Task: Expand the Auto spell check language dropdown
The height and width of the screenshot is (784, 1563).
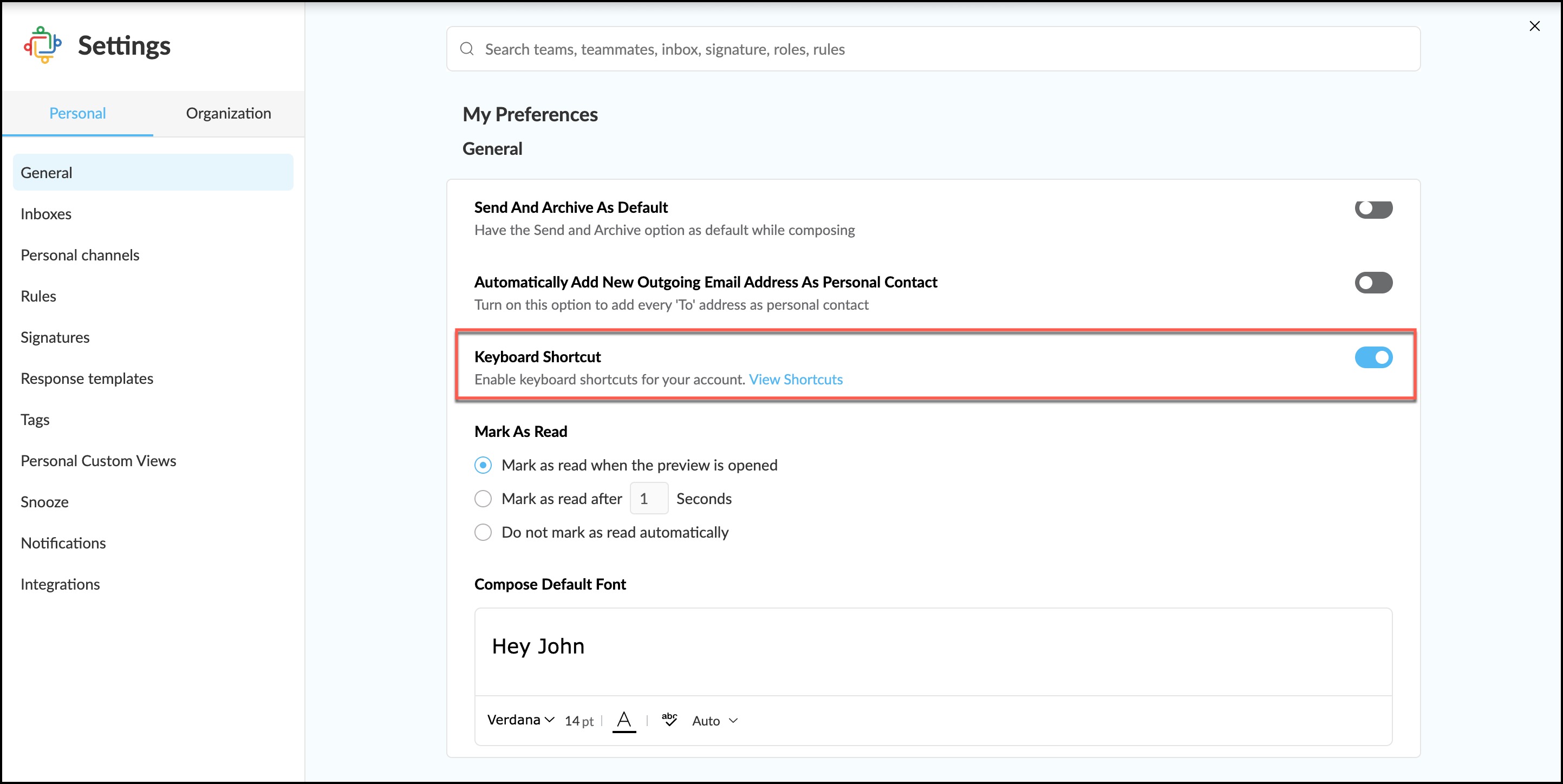Action: (x=715, y=721)
